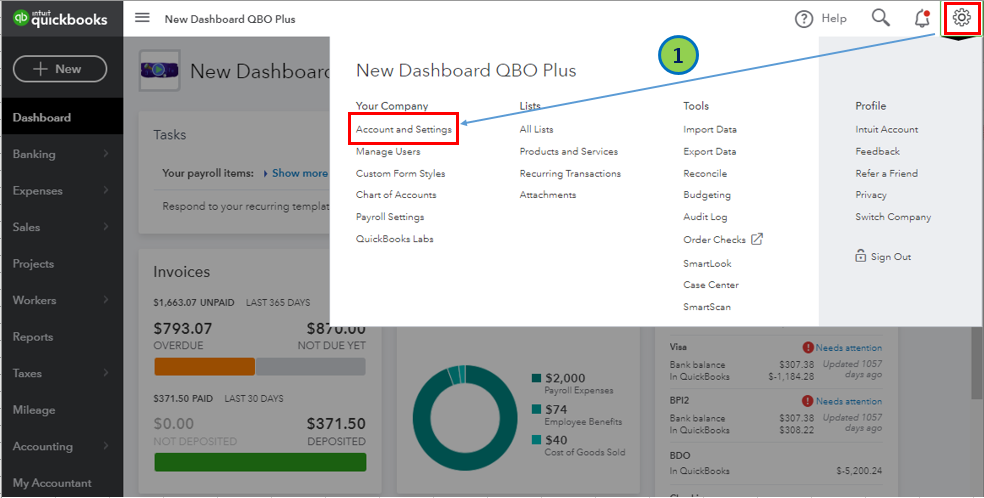Open QuickBooks Labs
This screenshot has height=498, width=984.
[395, 238]
